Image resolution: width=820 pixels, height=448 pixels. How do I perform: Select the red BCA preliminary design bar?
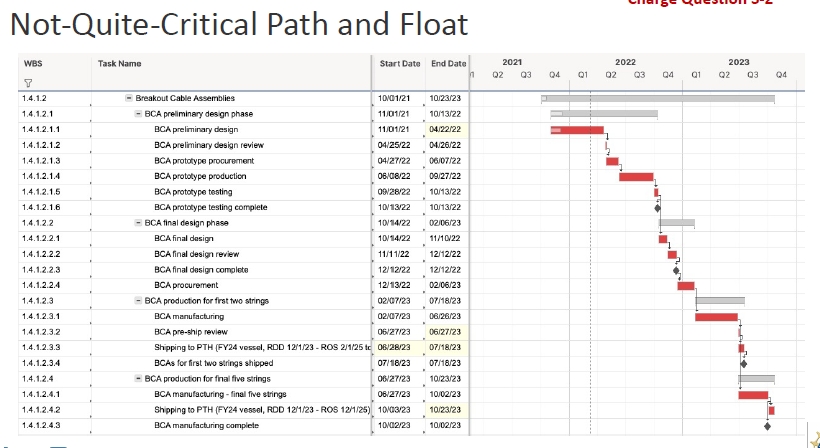point(577,130)
